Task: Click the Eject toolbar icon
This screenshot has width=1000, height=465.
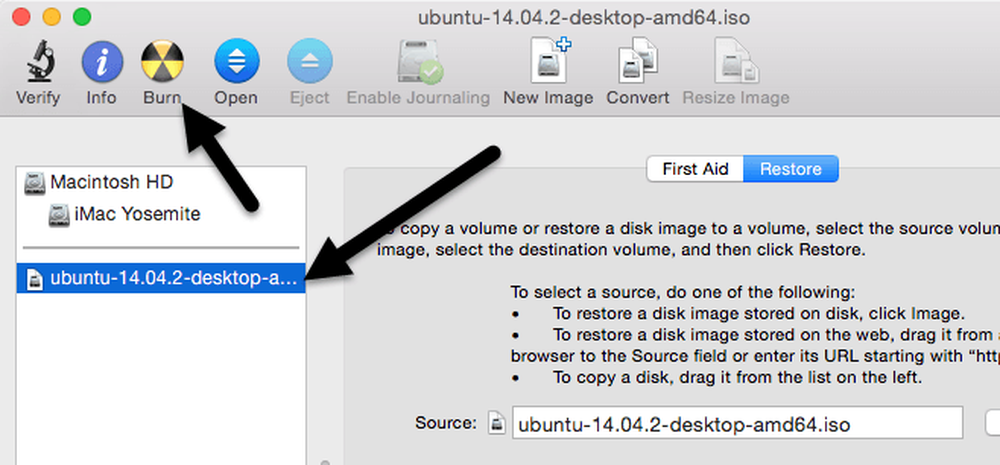Action: point(309,61)
